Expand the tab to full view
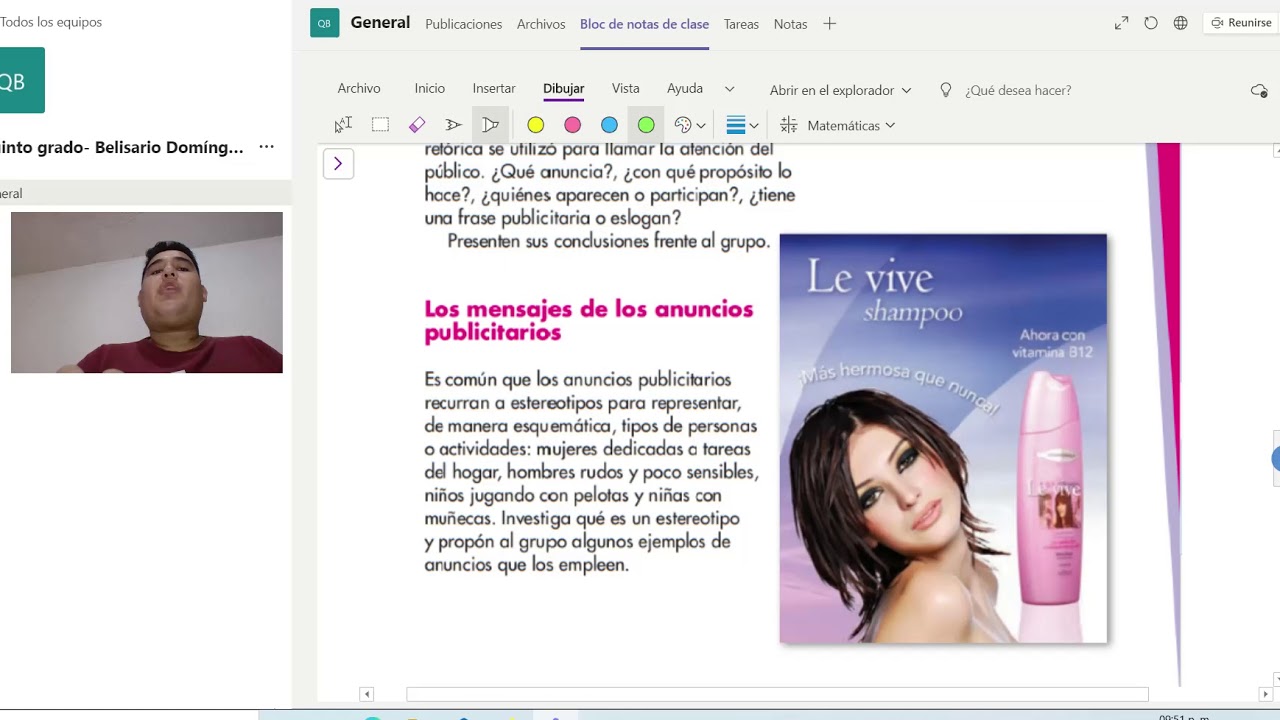Viewport: 1280px width, 720px height. tap(1121, 23)
